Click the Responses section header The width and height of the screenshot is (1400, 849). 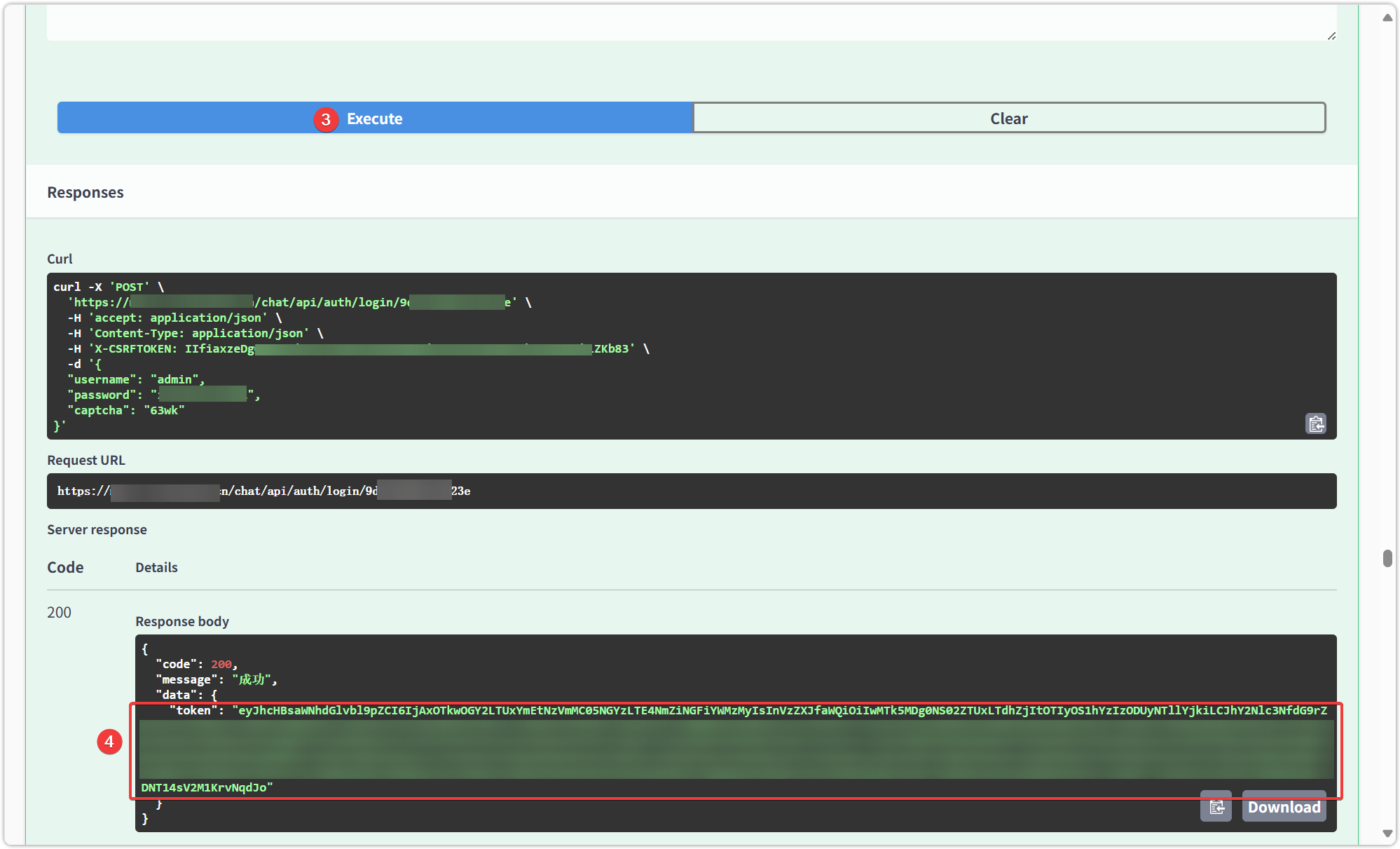click(x=85, y=192)
